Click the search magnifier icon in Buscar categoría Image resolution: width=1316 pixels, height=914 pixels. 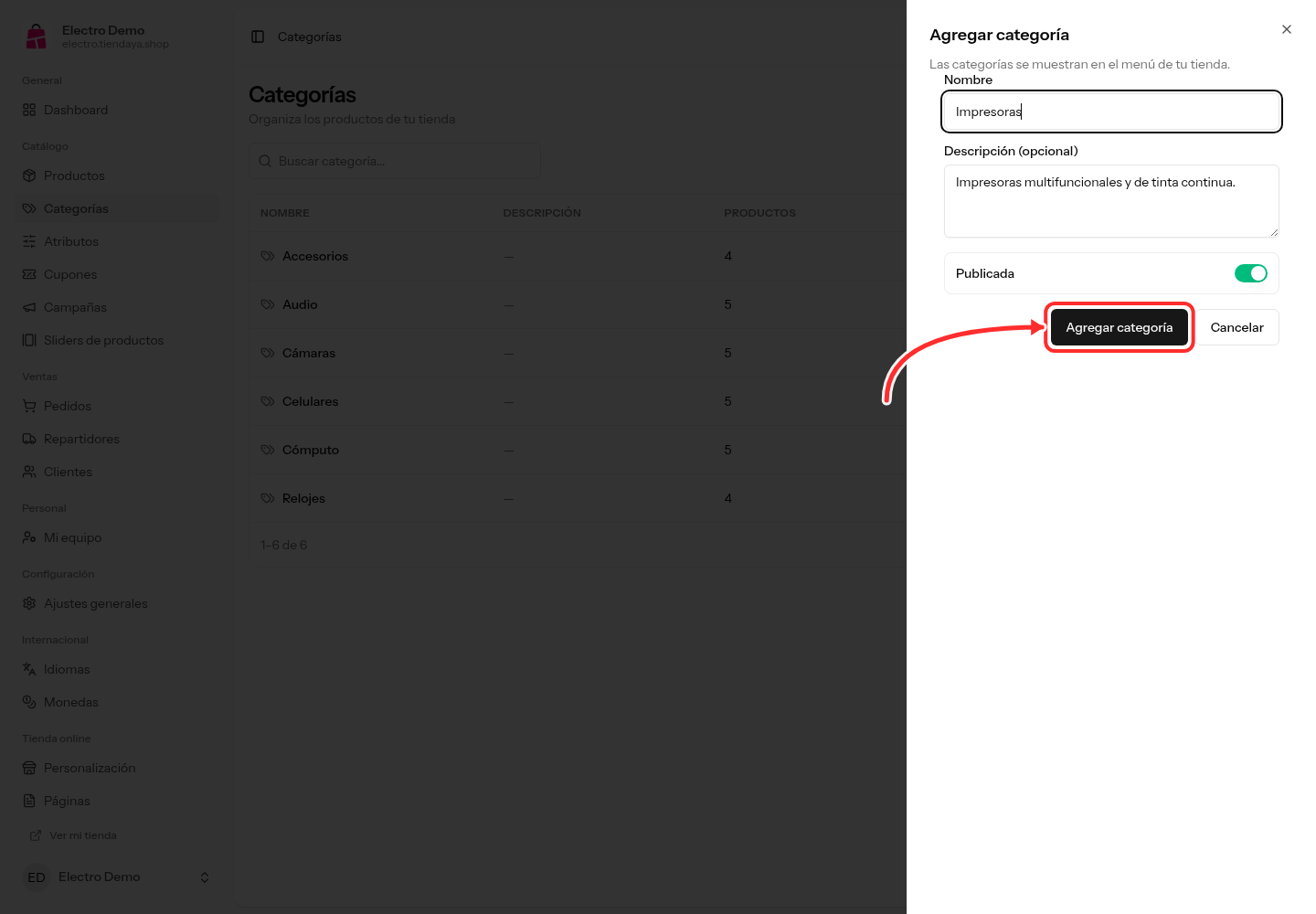[265, 161]
